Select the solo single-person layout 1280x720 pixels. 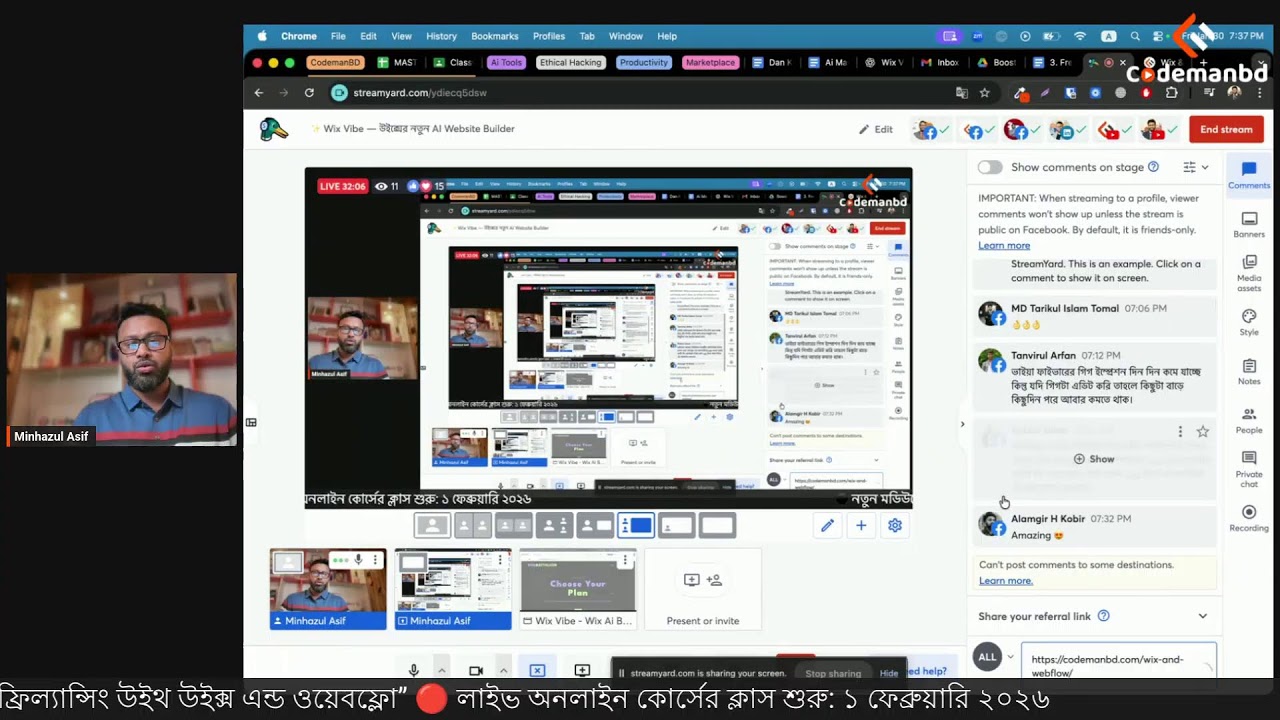click(x=432, y=525)
